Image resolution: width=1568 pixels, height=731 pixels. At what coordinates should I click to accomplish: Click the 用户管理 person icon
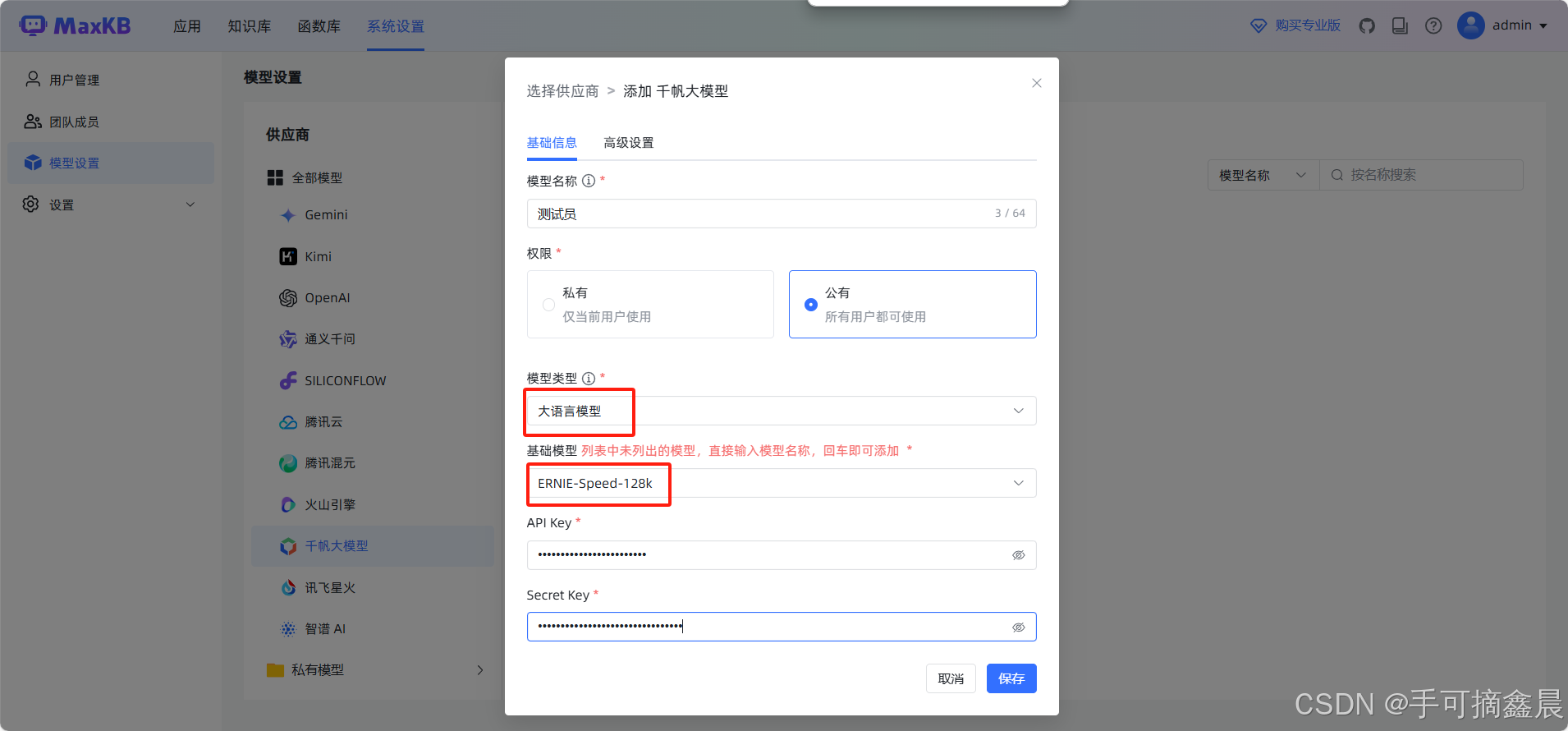[33, 79]
